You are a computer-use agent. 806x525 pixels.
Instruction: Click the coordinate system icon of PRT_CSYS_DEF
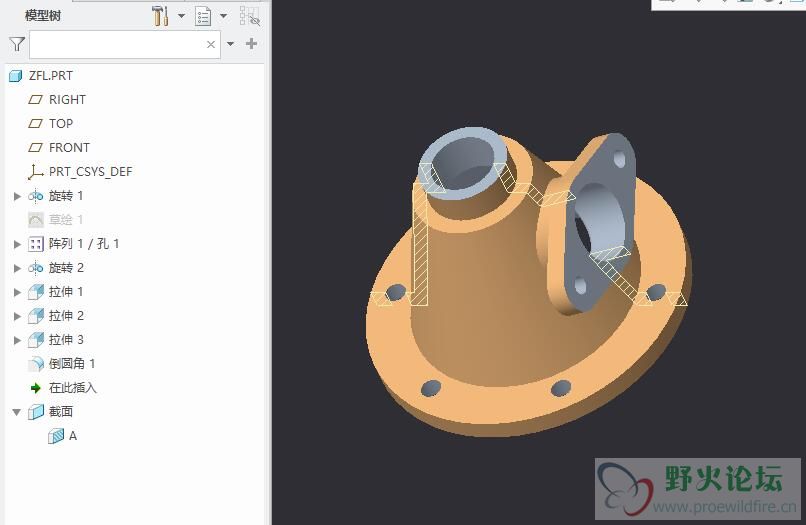(35, 172)
